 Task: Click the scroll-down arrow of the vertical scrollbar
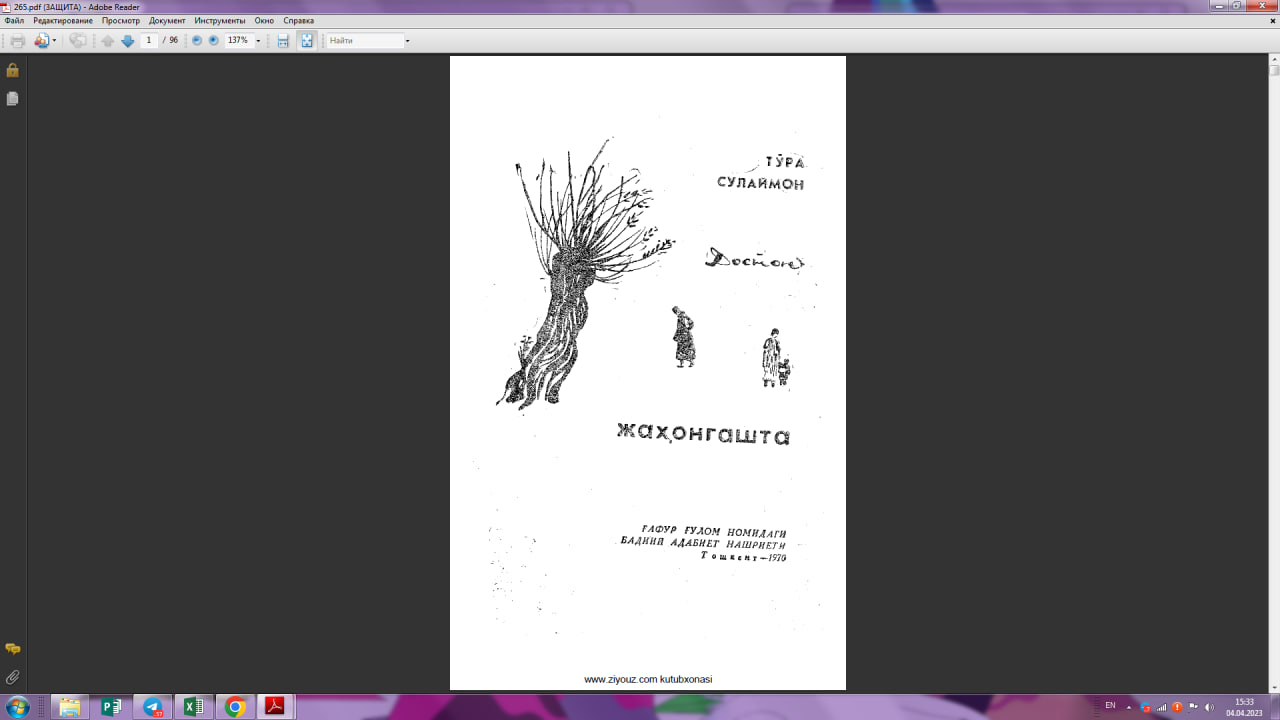pos(1274,685)
